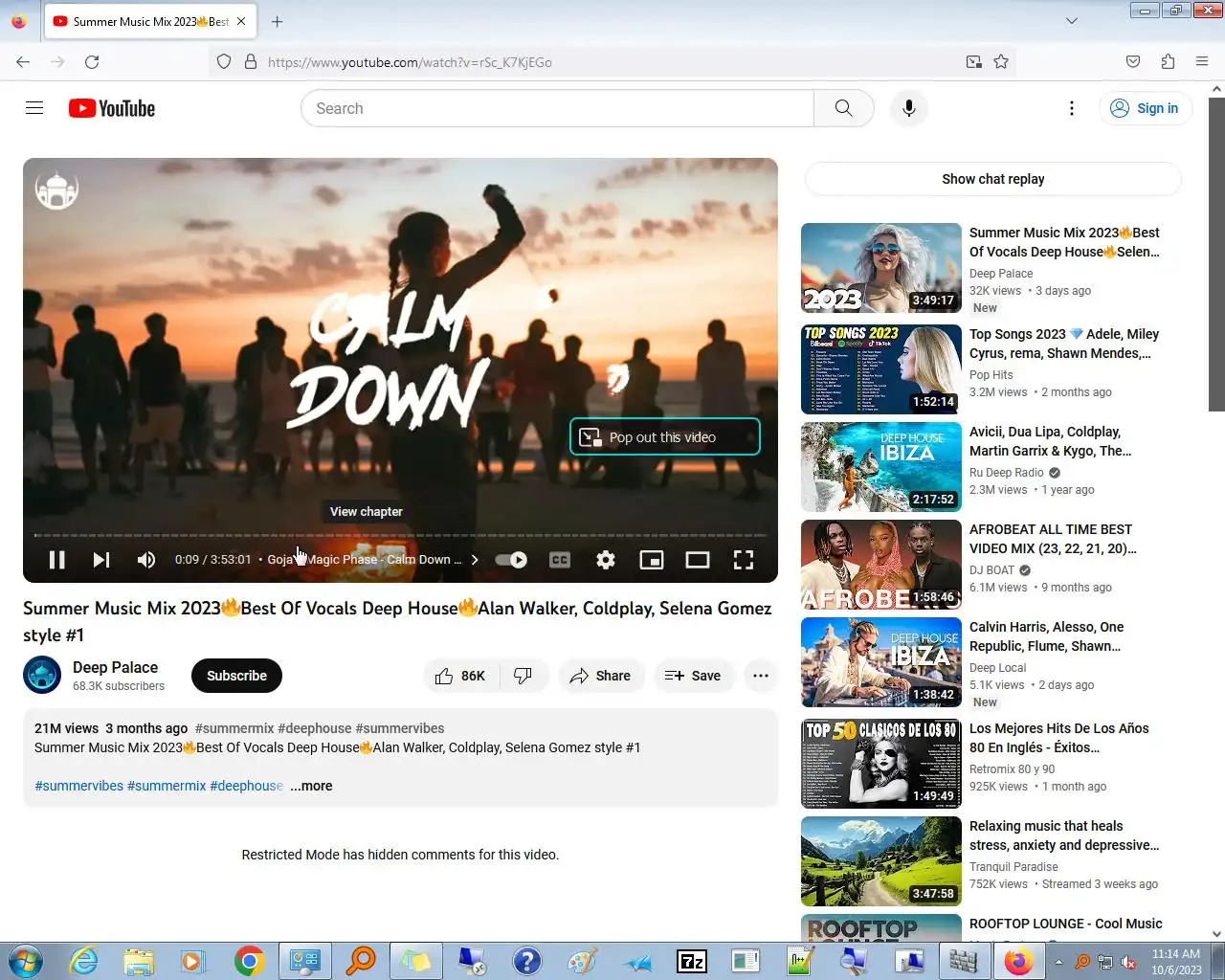Open Deep Palace channel avatar
Image resolution: width=1225 pixels, height=980 pixels.
click(42, 676)
